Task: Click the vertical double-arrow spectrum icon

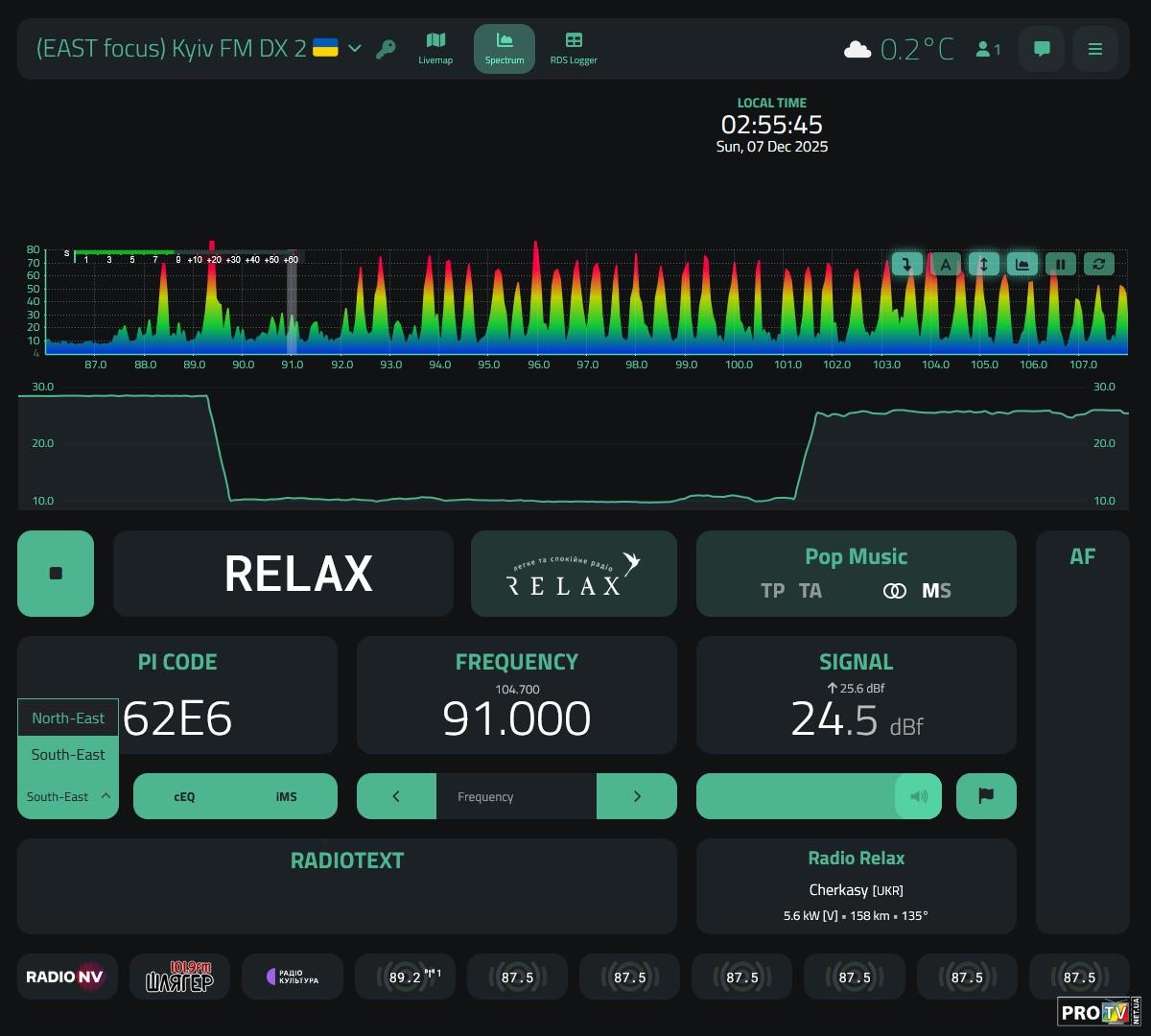Action: pyautogui.click(x=983, y=264)
